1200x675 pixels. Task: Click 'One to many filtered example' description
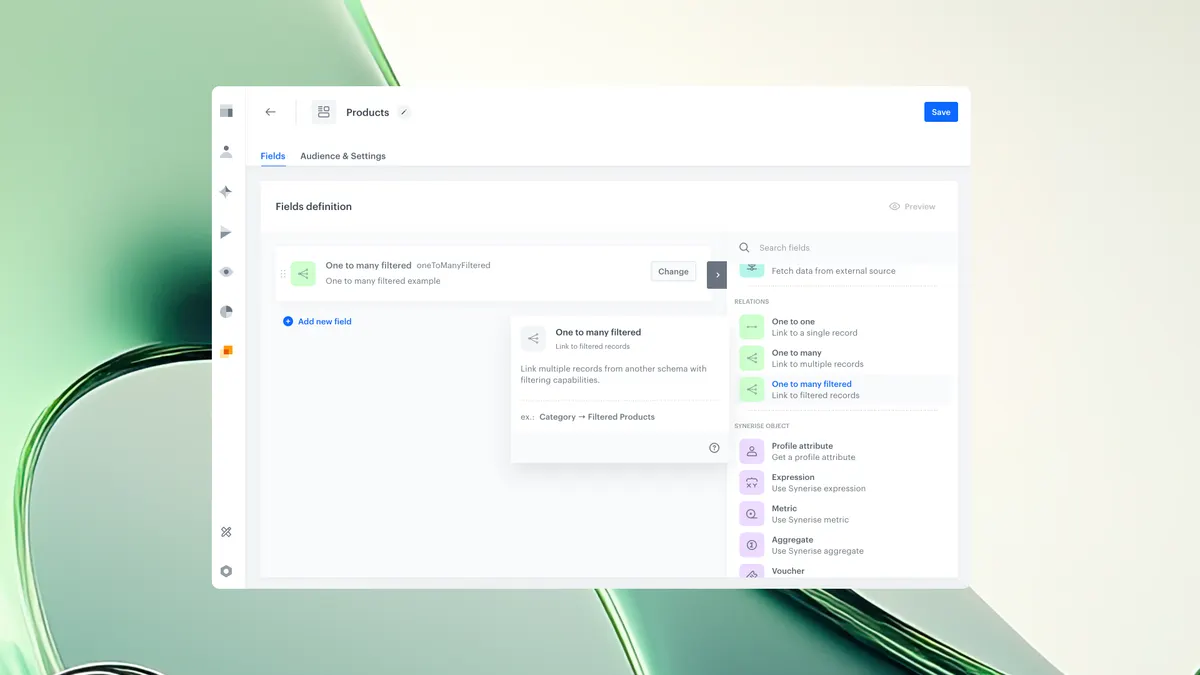click(383, 281)
